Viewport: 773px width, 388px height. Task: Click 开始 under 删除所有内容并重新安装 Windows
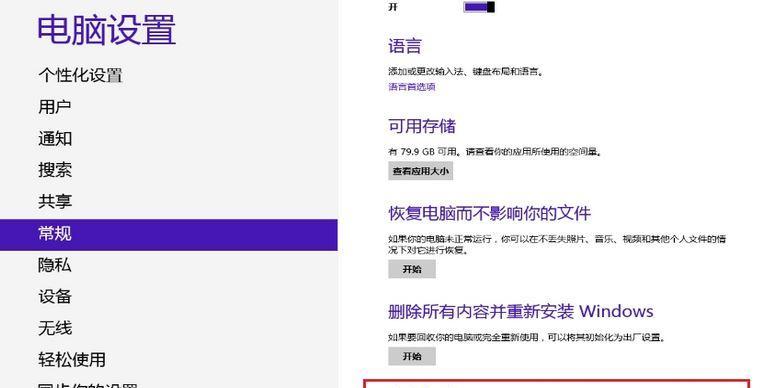pos(412,356)
